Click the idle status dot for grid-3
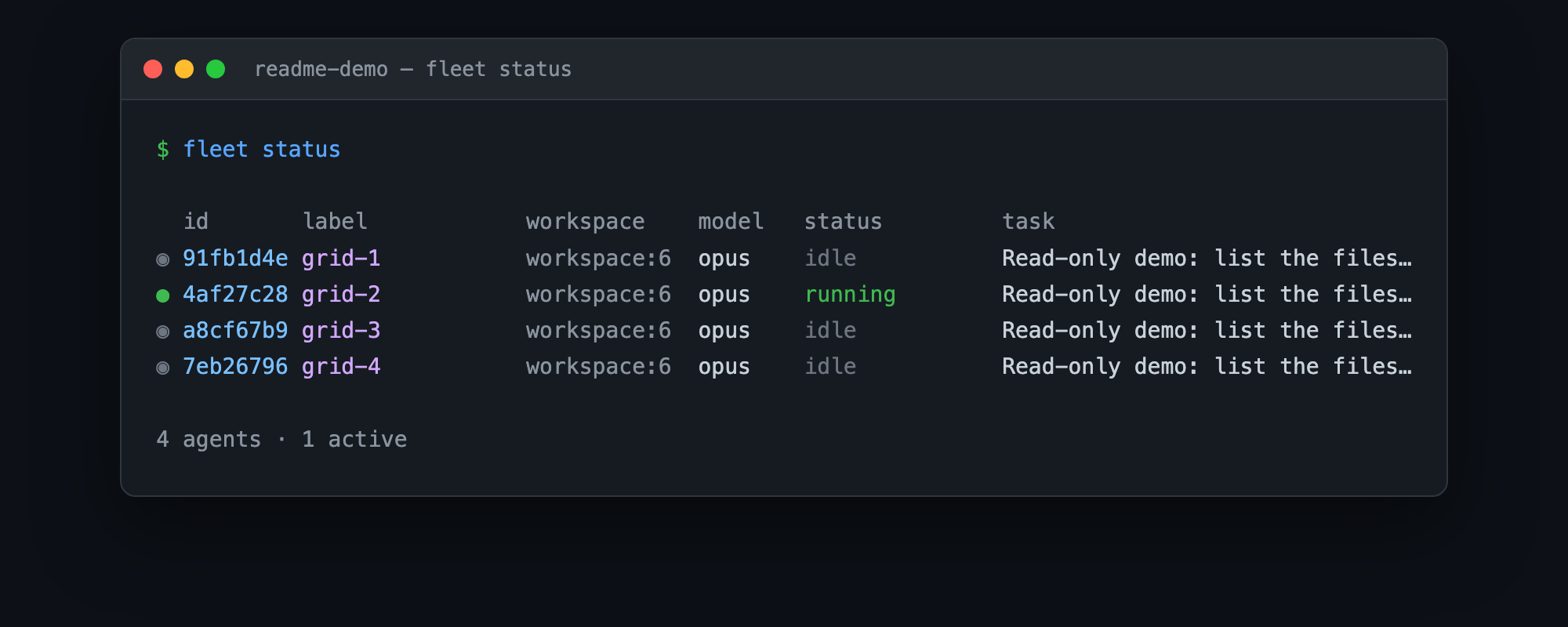 coord(163,332)
